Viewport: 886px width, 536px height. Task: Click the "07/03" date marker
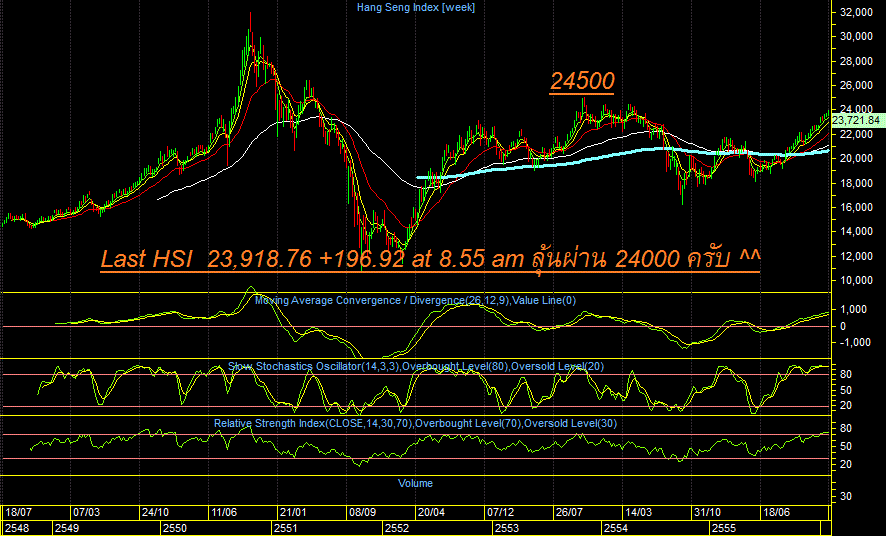(86, 512)
